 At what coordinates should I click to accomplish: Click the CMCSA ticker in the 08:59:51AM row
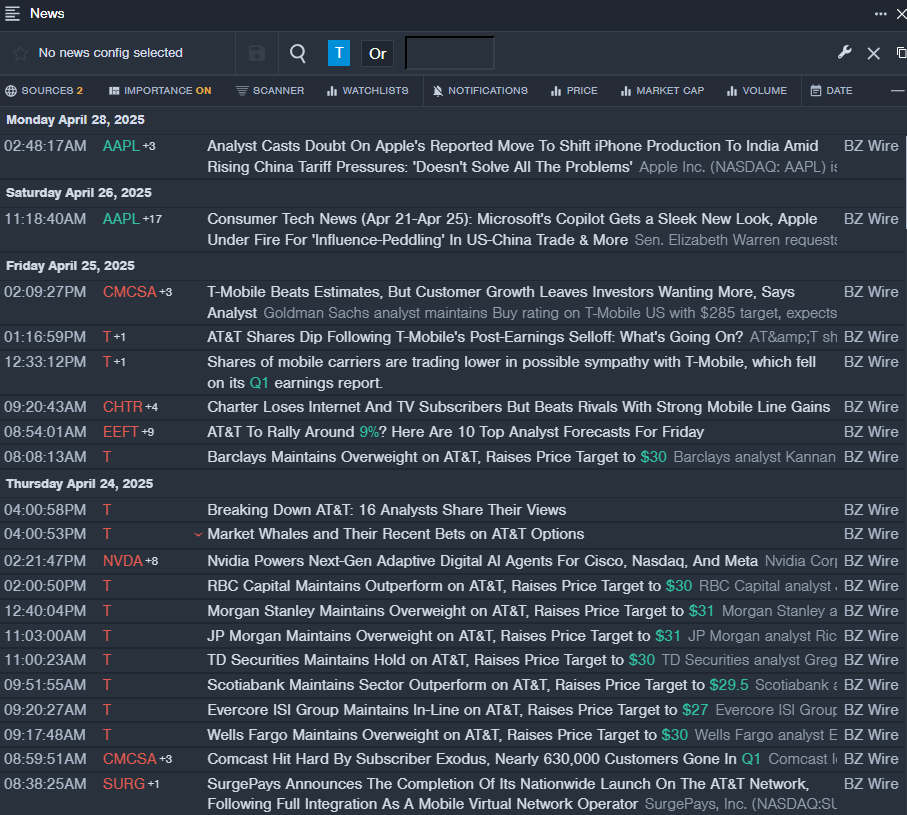(x=130, y=759)
